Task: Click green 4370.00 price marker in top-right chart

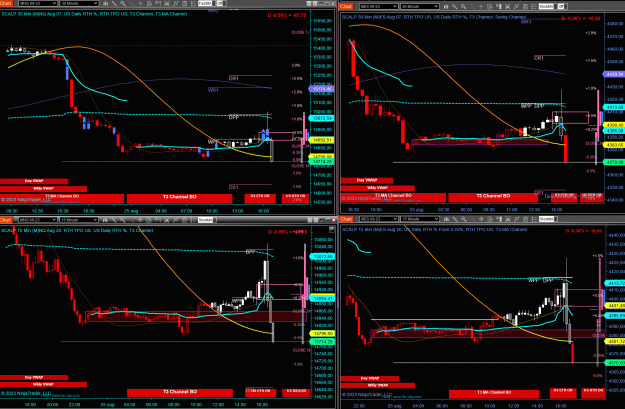Action: [615, 162]
